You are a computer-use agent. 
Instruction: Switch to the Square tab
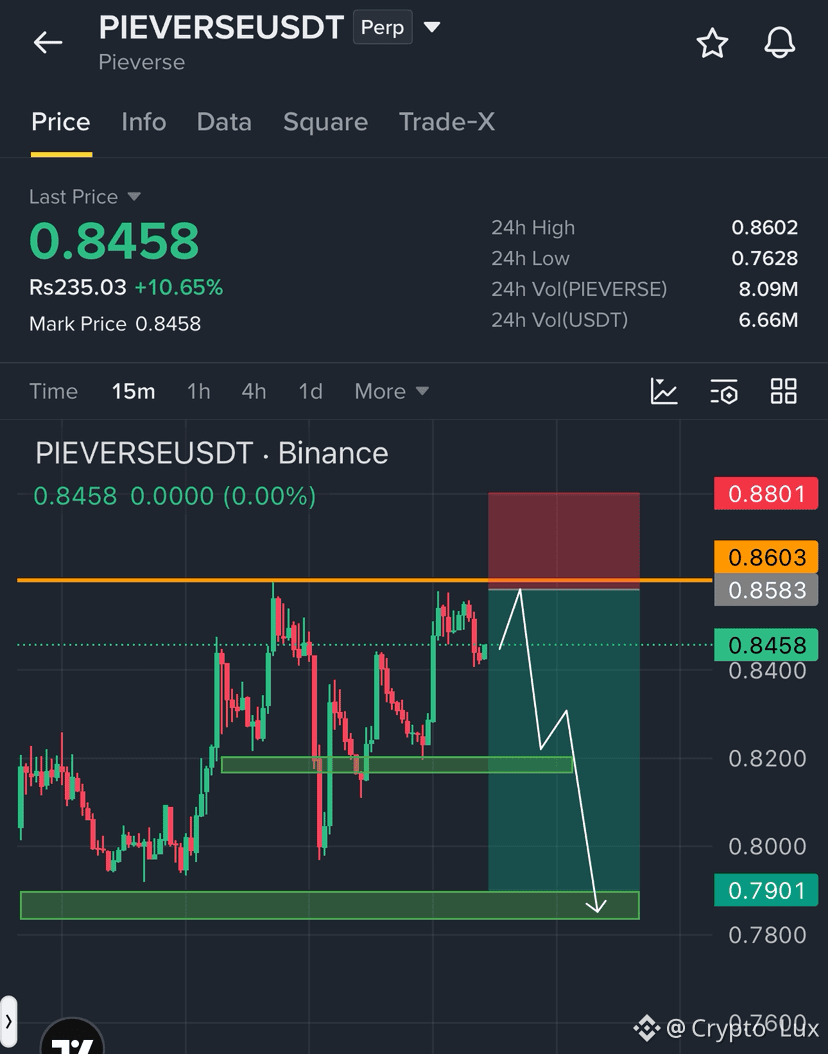(x=325, y=122)
